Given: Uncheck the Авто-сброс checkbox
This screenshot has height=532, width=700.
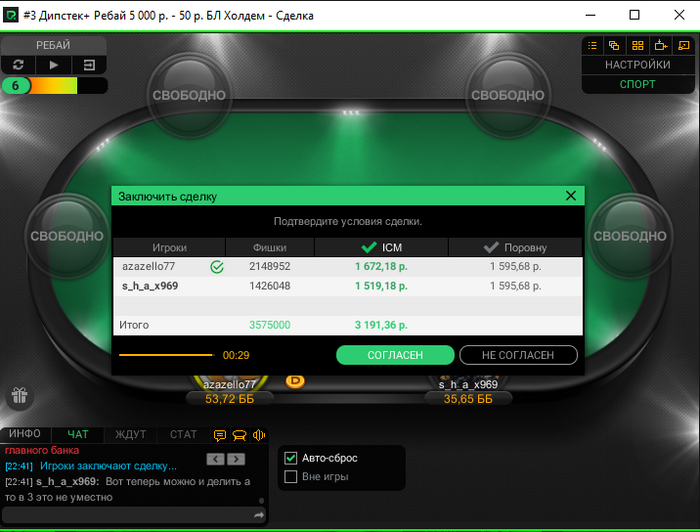Looking at the screenshot, I should 291,458.
